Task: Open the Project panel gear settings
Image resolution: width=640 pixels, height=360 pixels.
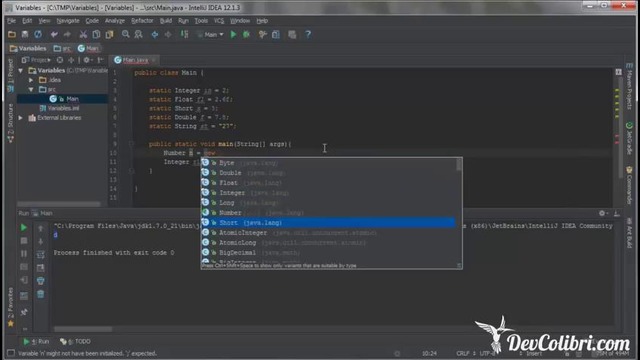Action: (x=87, y=60)
